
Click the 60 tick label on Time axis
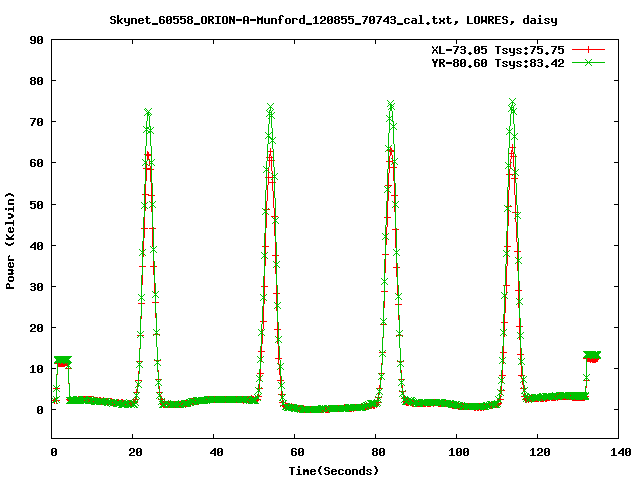297,452
